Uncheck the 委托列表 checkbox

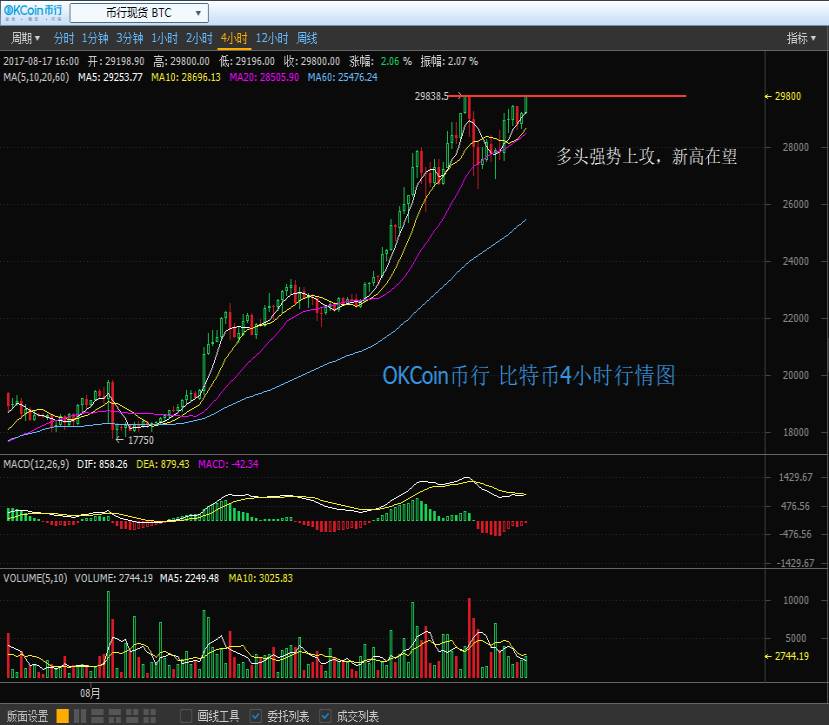[256, 716]
